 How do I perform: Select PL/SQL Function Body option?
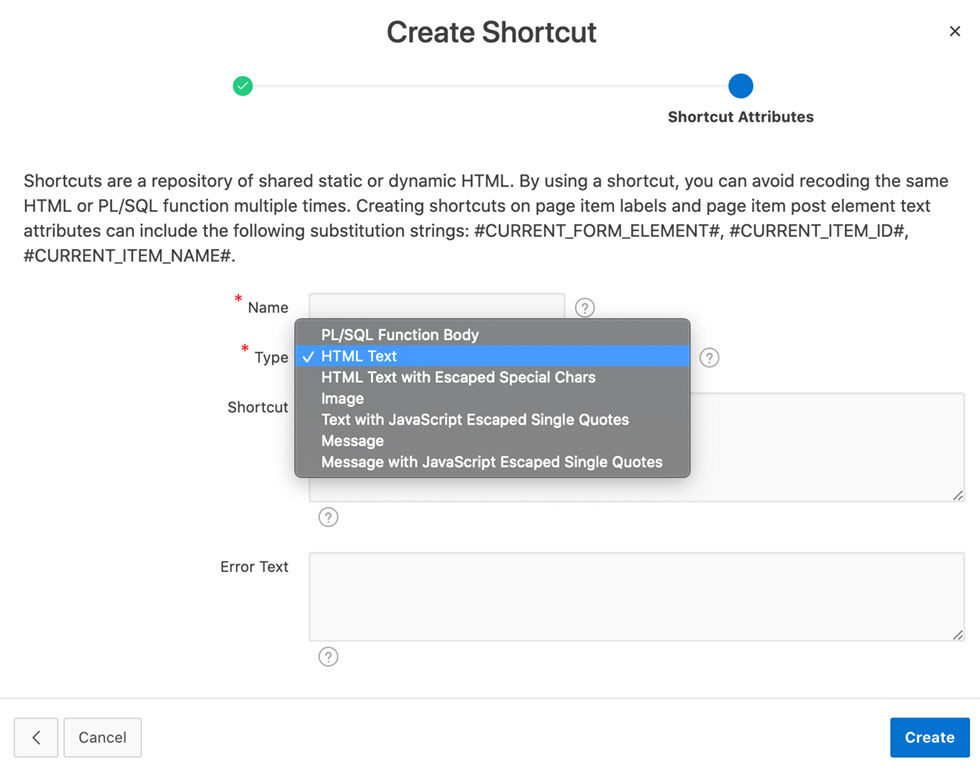point(400,335)
